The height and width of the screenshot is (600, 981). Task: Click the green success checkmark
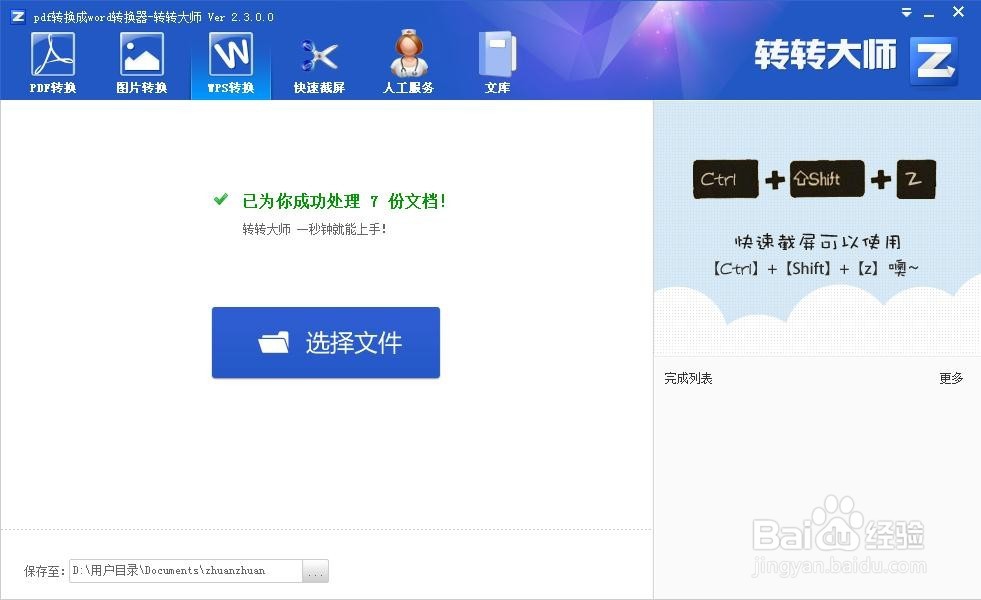(x=219, y=200)
